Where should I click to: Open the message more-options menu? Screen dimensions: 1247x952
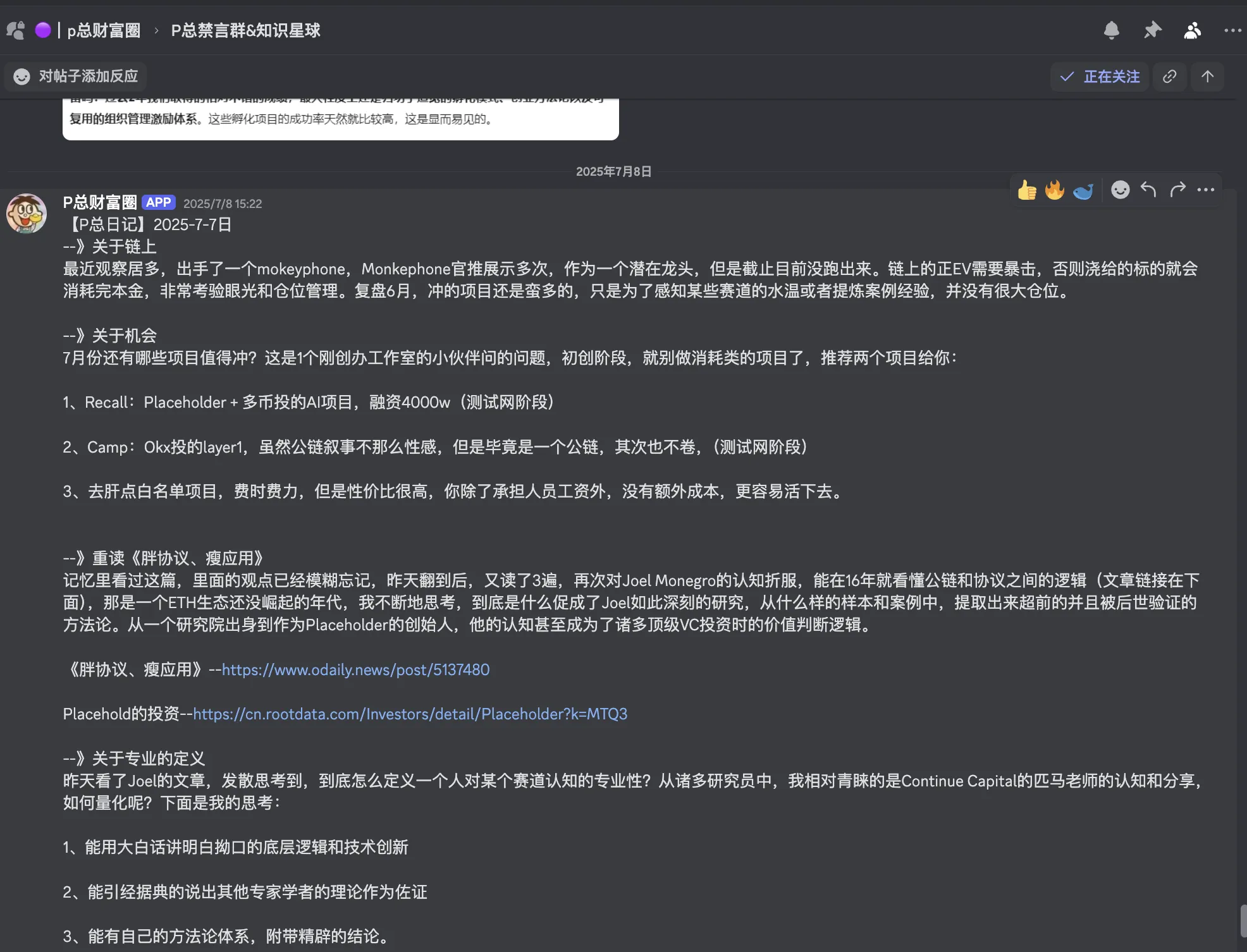point(1205,190)
